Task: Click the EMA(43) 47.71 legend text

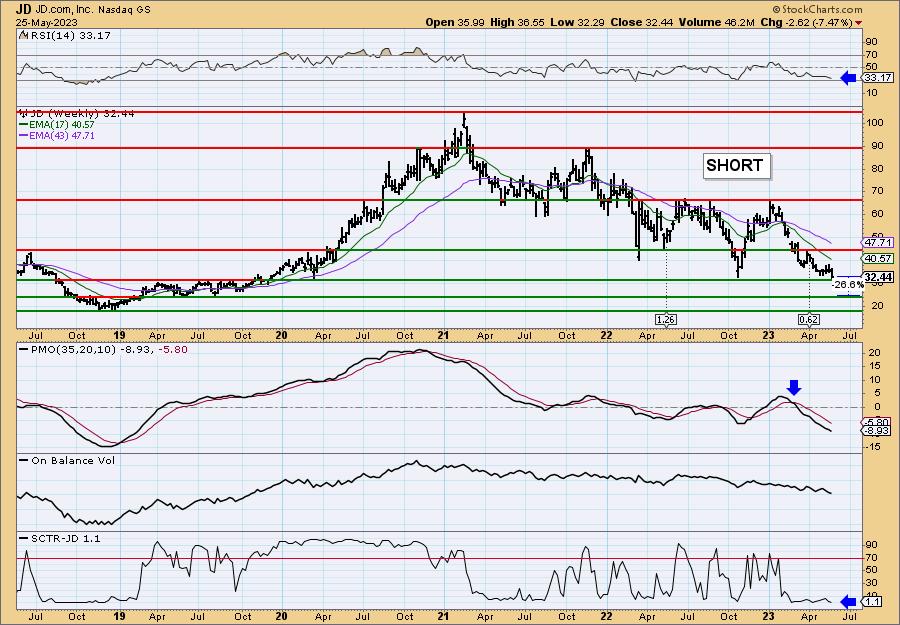Action: 61,136
